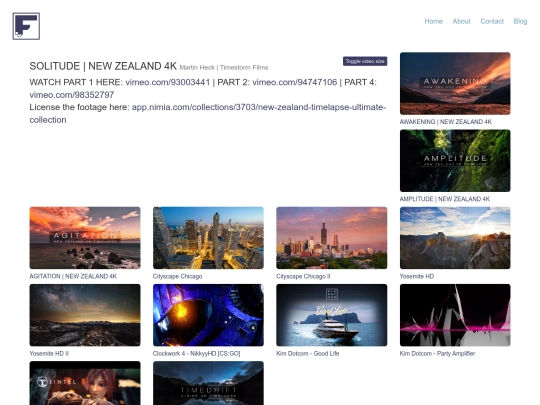Open the Yosemite HD sunrise thumbnail
Viewport: 540px width, 405px height.
[455, 238]
